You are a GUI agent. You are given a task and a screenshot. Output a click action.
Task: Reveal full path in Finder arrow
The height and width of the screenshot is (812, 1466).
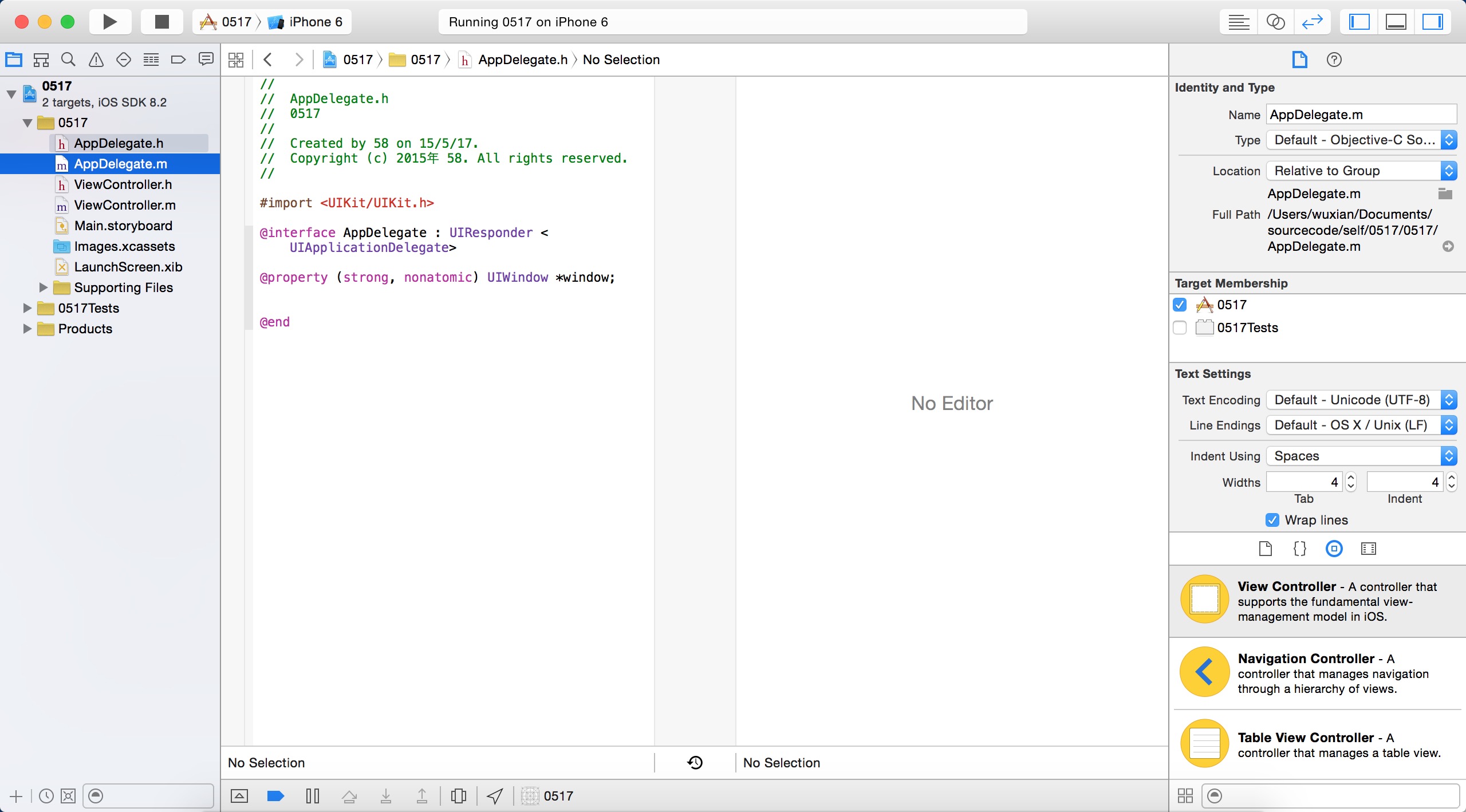point(1448,246)
